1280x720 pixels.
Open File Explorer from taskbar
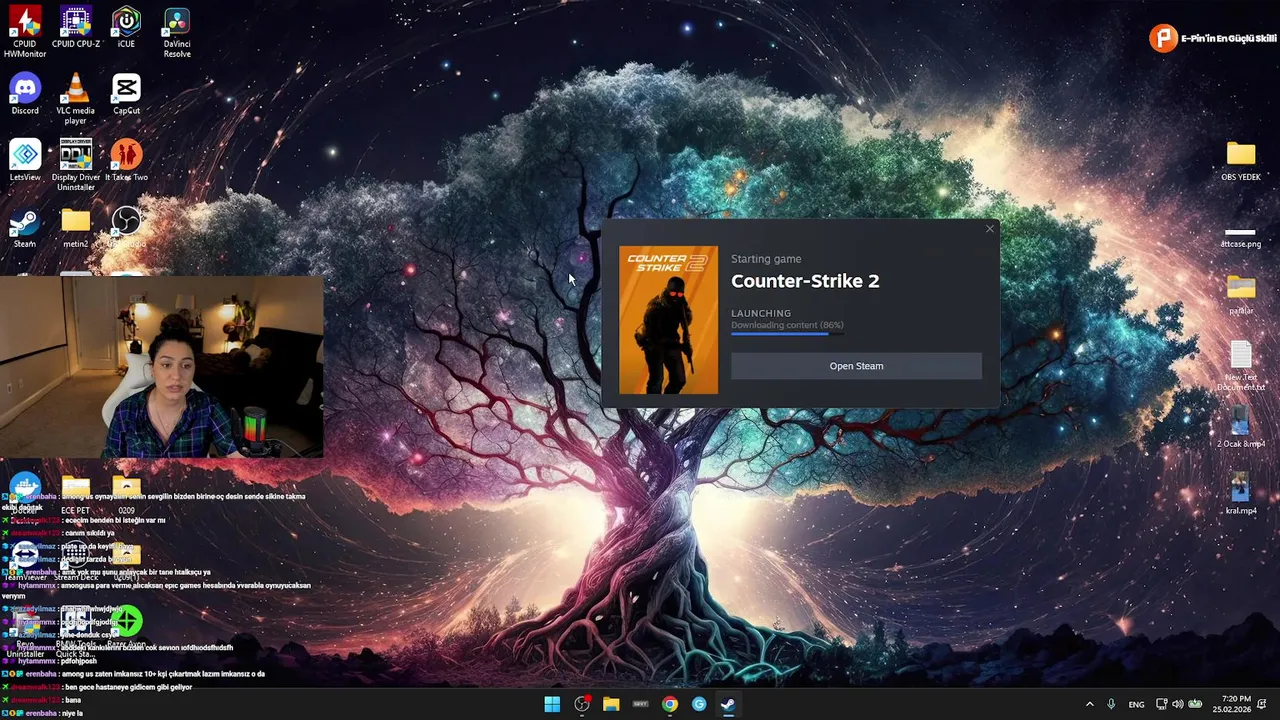click(x=611, y=704)
